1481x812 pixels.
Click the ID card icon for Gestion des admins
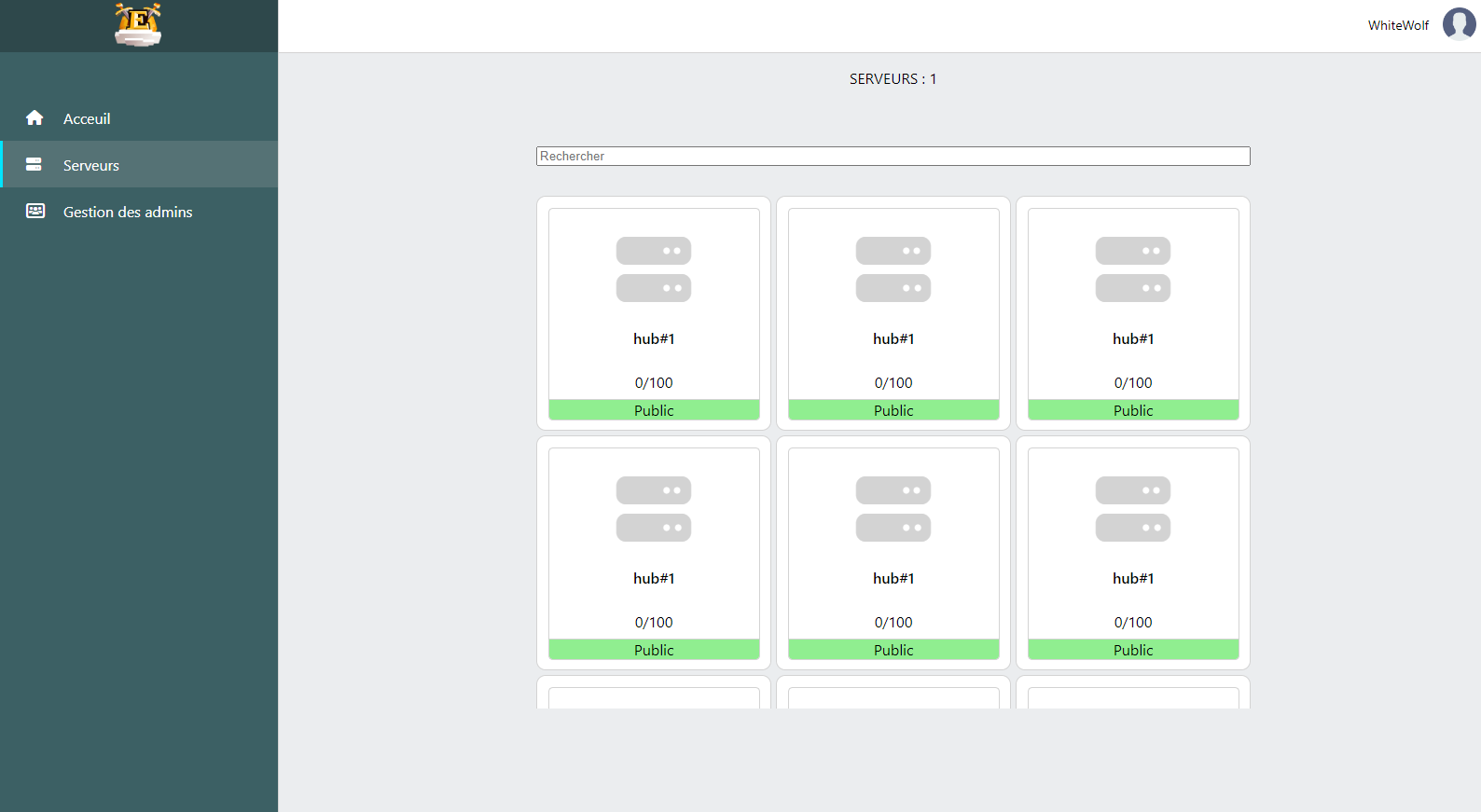35,212
